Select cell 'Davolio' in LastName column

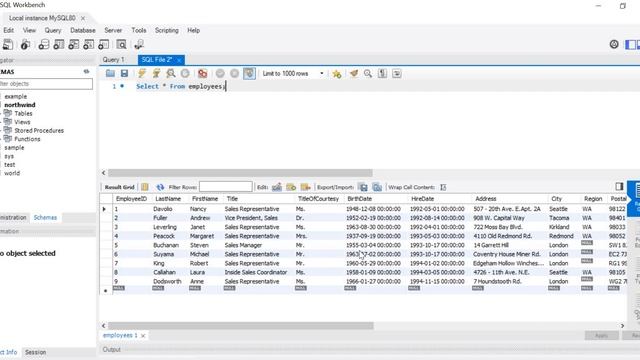[162, 209]
